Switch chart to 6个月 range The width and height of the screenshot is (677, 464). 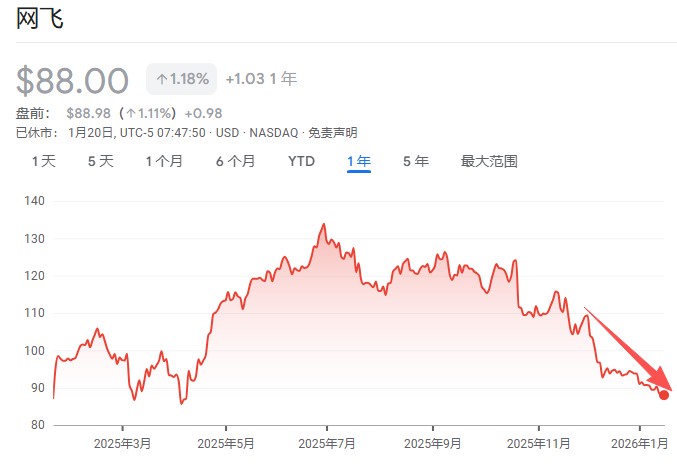pyautogui.click(x=235, y=161)
